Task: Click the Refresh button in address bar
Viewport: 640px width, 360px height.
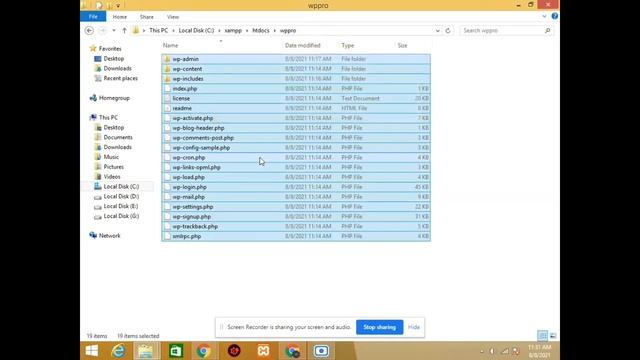Action: [x=448, y=31]
